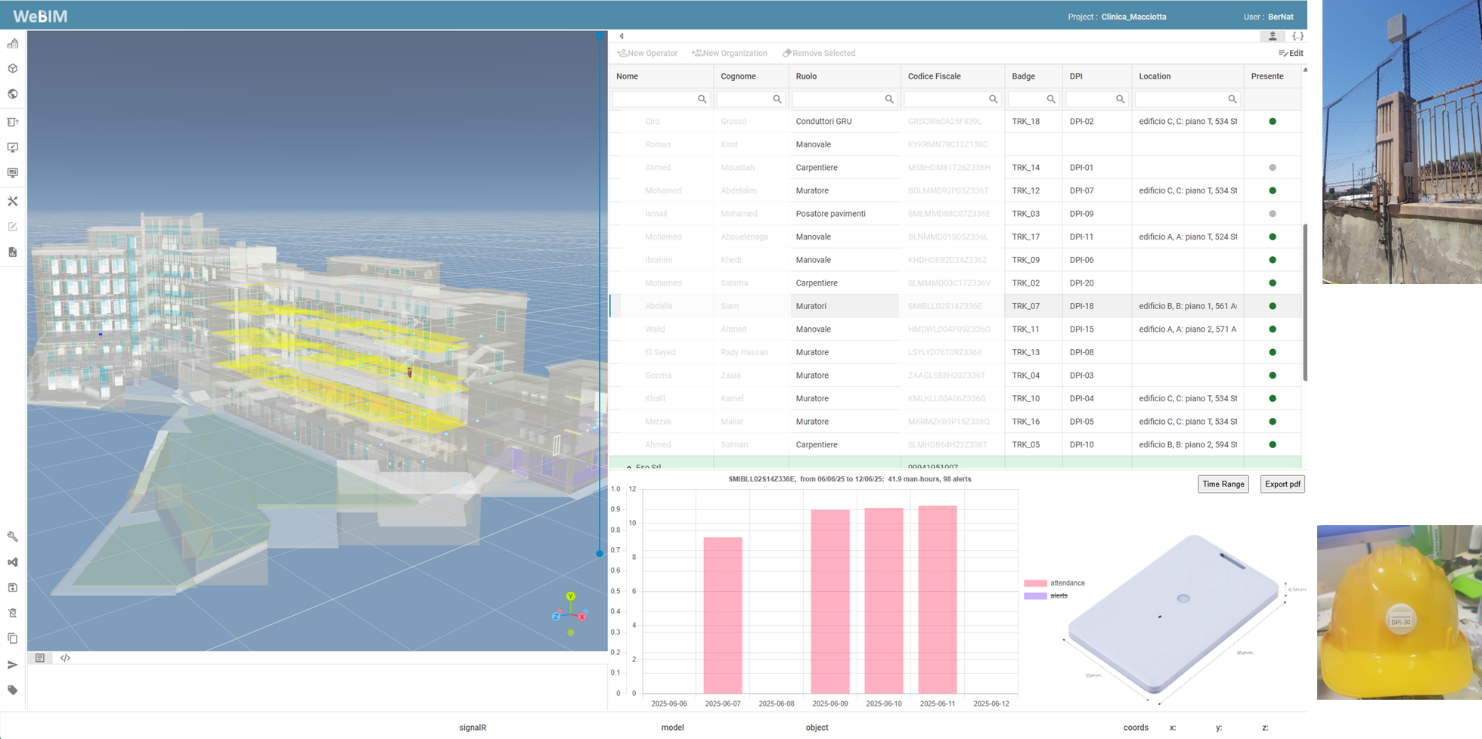Click the code brackets icon below 3D view
1482x739 pixels.
pyautogui.click(x=65, y=658)
